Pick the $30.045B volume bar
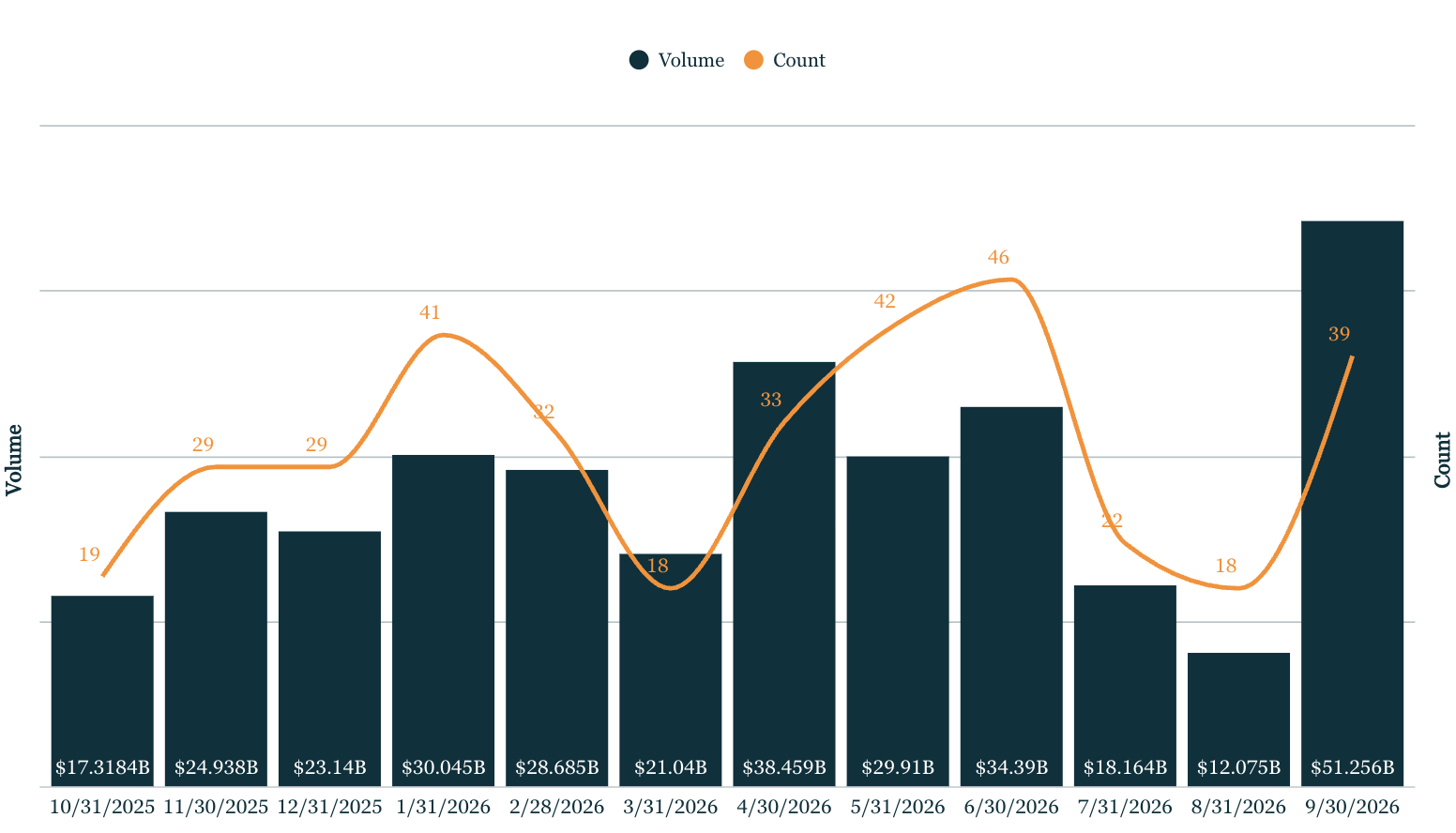1456x833 pixels. point(443,621)
